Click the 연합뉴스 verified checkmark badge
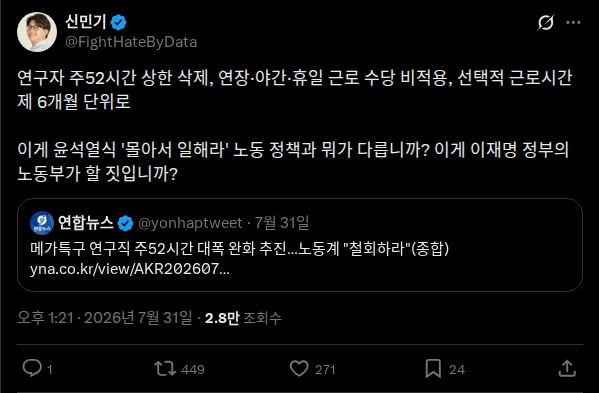599x393 pixels. point(125,223)
